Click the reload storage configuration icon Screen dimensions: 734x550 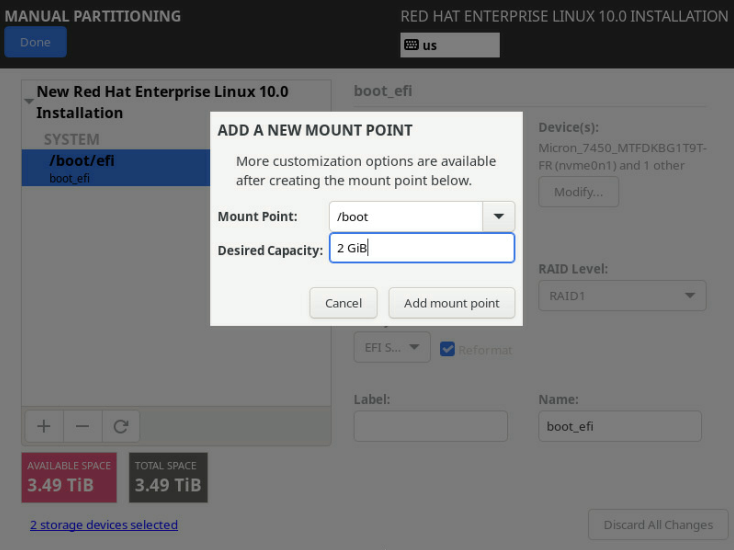121,426
